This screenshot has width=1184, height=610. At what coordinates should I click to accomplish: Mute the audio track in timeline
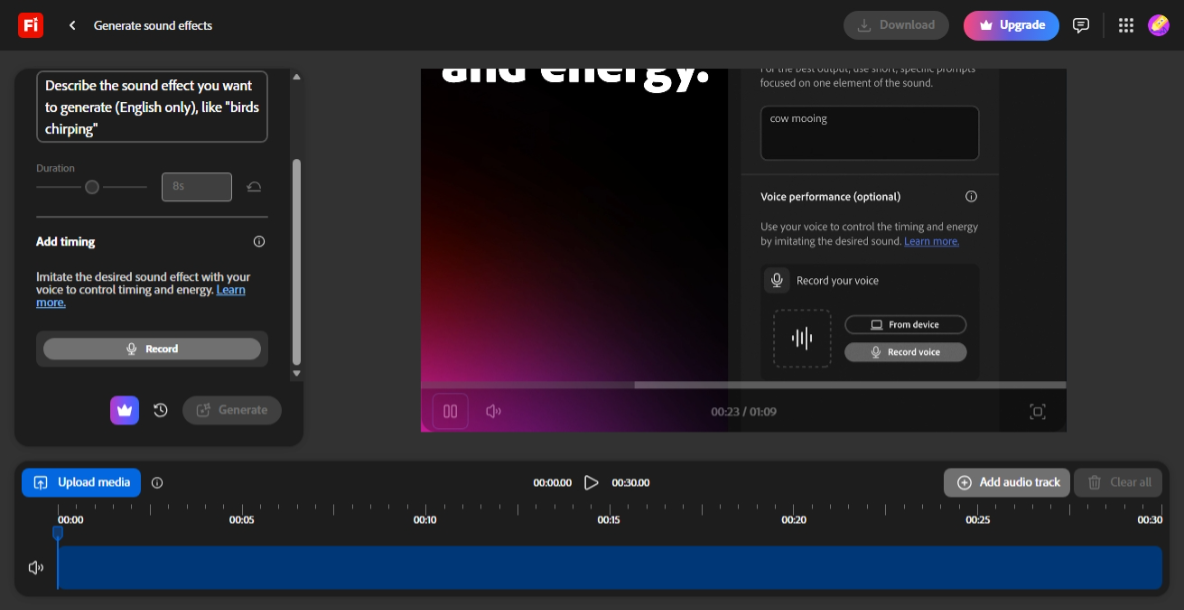pyautogui.click(x=36, y=568)
